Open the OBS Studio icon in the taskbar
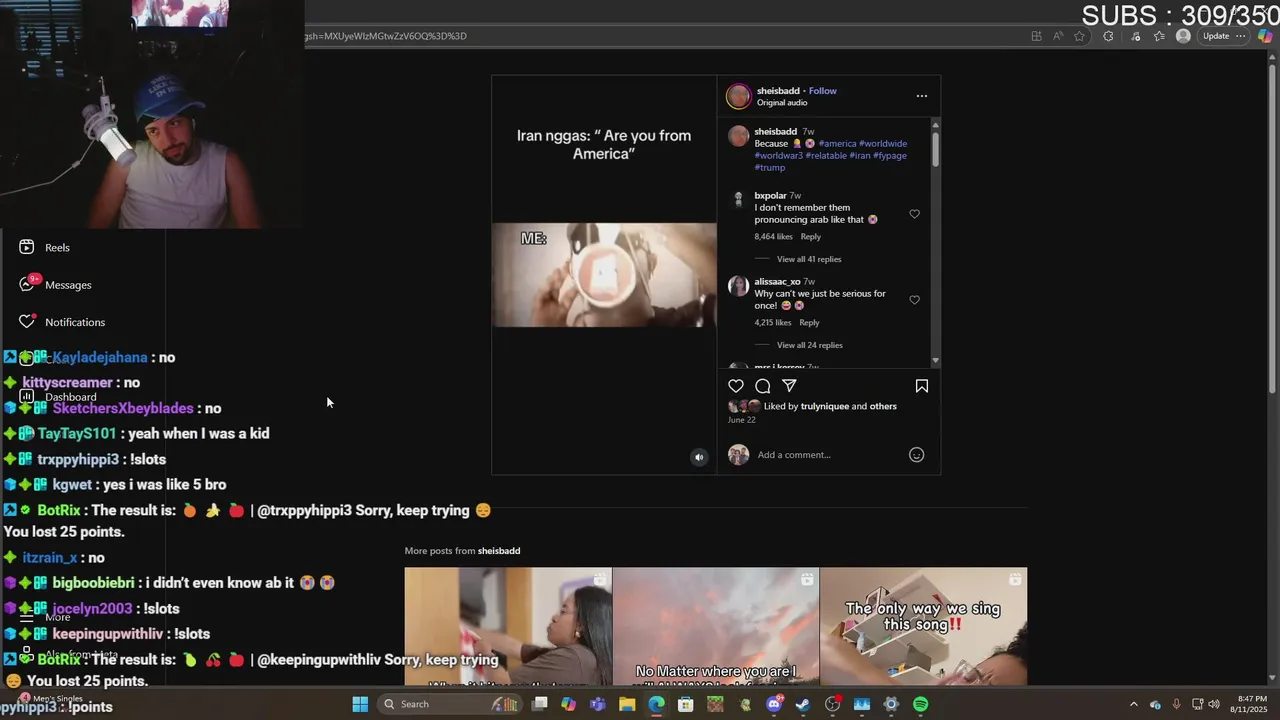The image size is (1280, 720). pyautogui.click(x=833, y=704)
